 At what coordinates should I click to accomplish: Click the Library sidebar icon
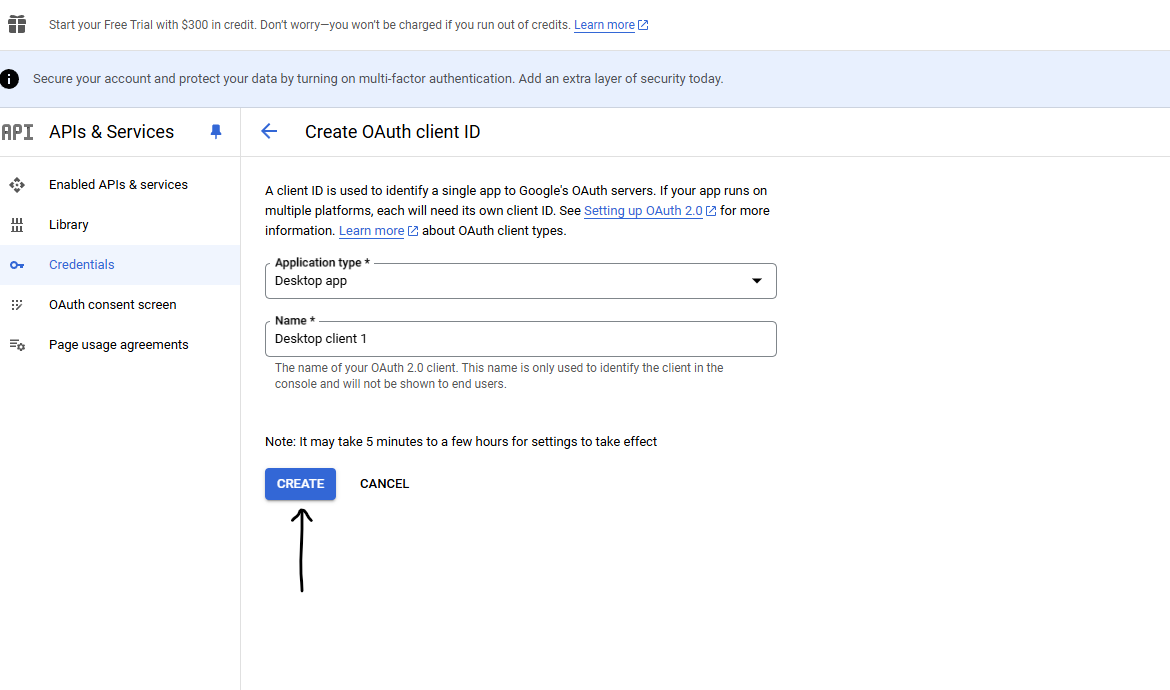coord(17,225)
